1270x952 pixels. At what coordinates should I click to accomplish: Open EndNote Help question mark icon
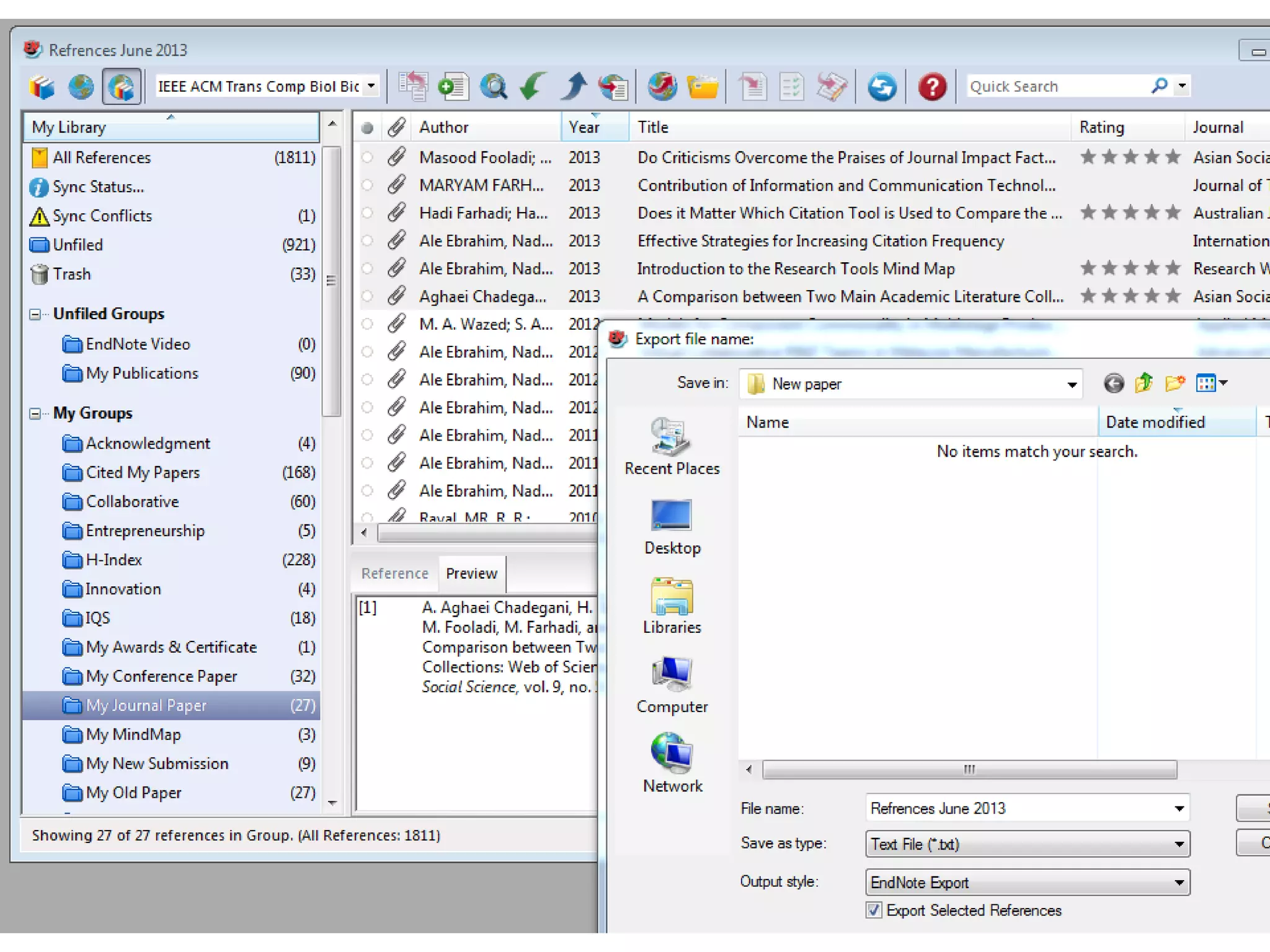(x=931, y=86)
